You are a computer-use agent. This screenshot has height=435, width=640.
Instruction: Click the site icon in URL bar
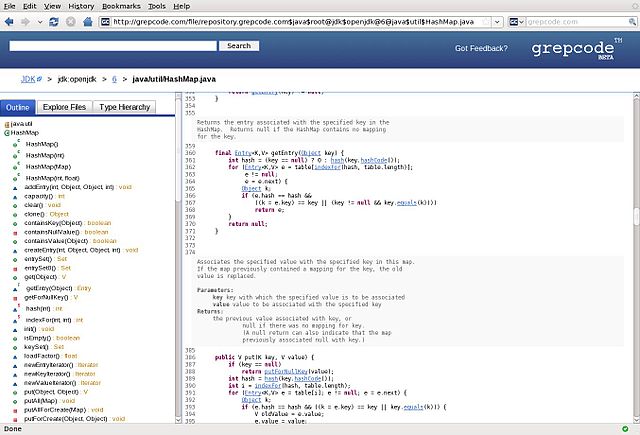(106, 20)
